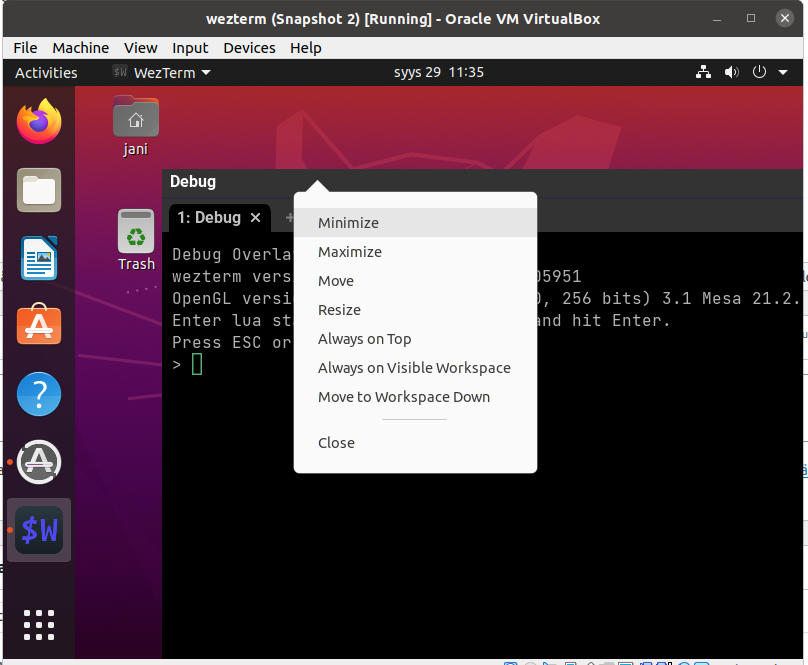This screenshot has width=808, height=665.
Task: Toggle Always on Visible Workspace
Action: (x=414, y=368)
